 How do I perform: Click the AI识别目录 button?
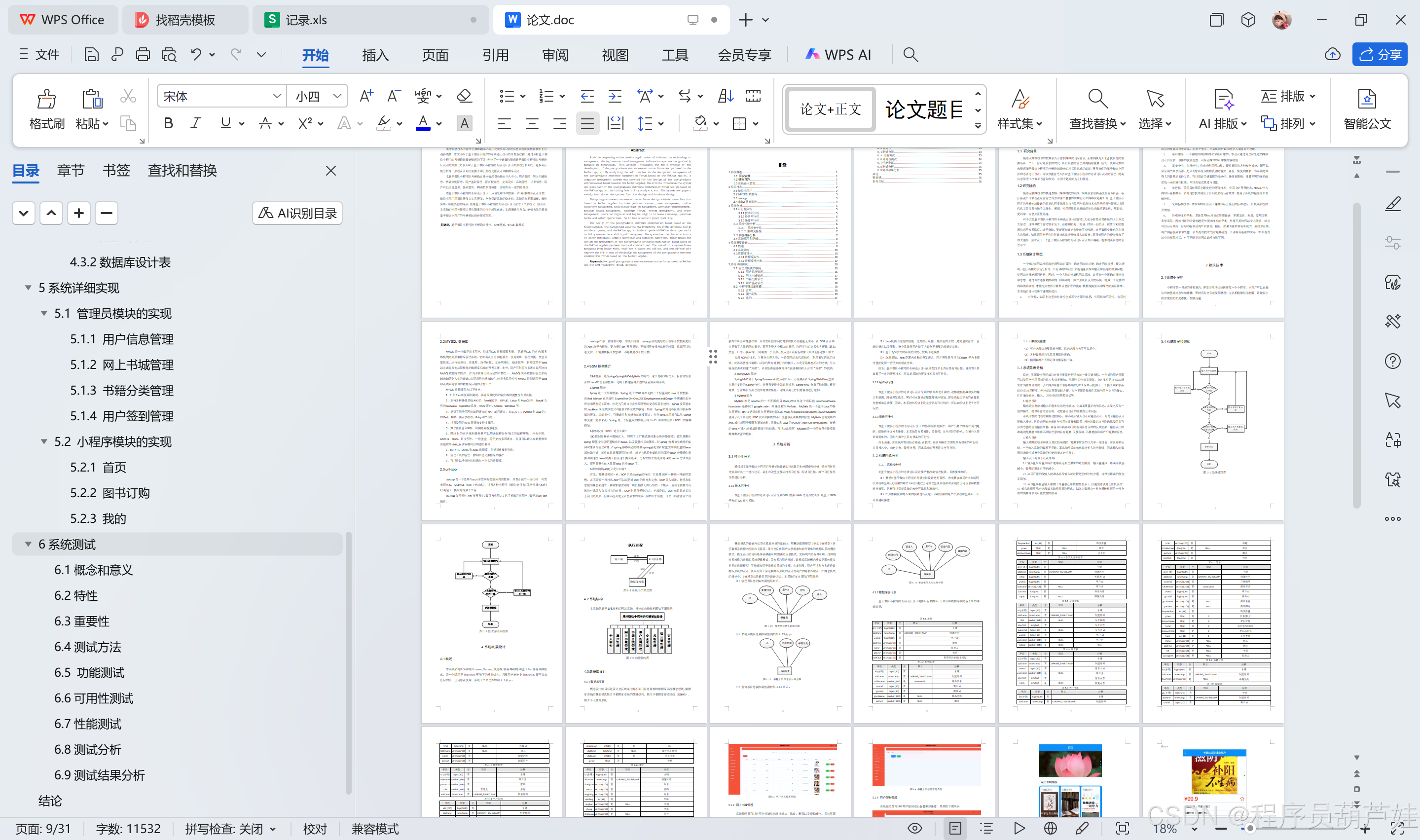[297, 214]
